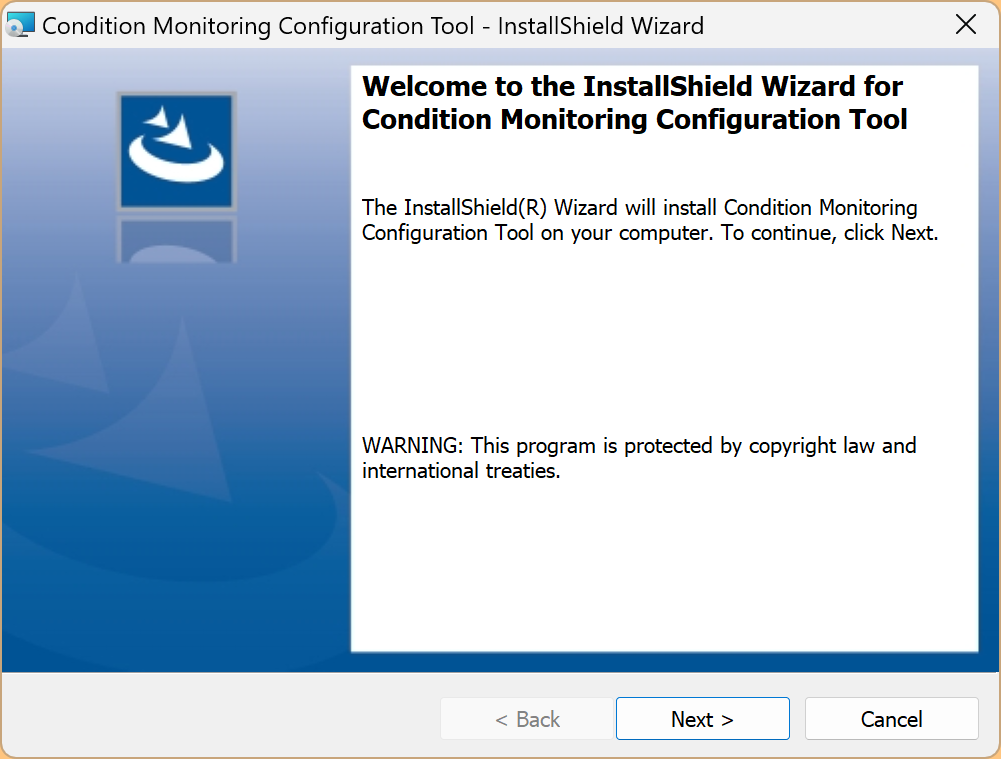Screen dimensions: 1001x759
Task: Click the "international treaties" text line
Action: tap(461, 471)
